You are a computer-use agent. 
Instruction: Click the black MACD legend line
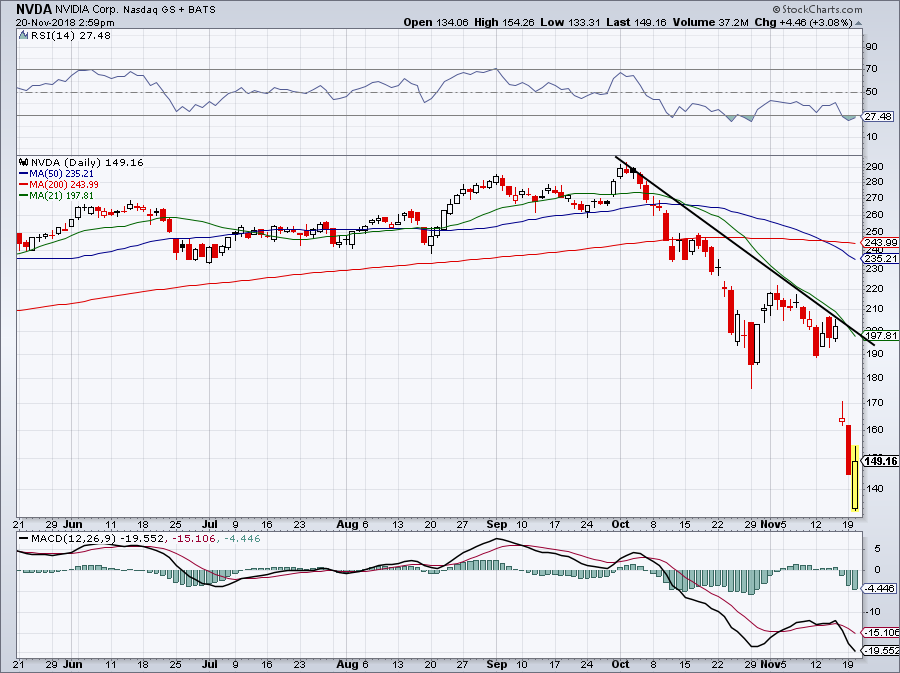pos(24,539)
